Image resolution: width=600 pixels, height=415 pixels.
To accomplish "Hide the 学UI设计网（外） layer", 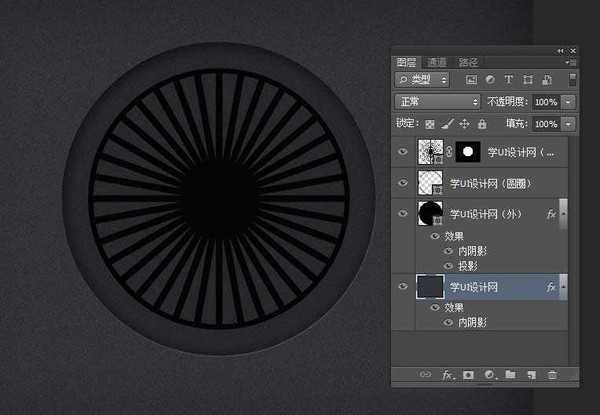I will coord(405,214).
